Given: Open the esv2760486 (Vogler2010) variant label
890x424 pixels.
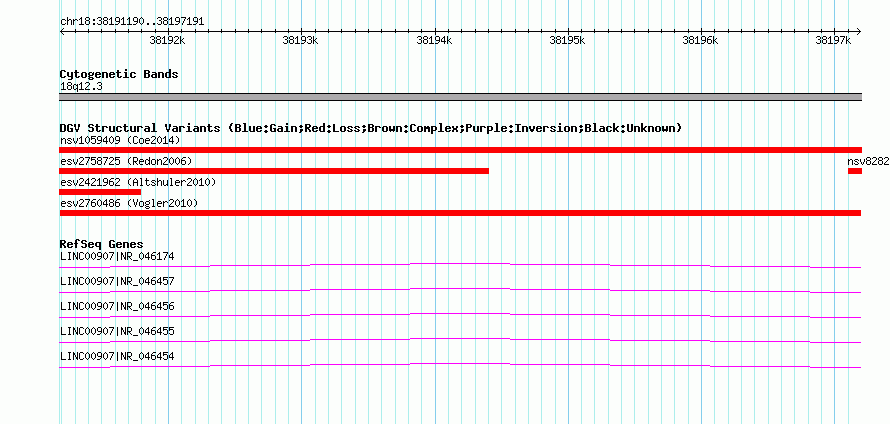Looking at the screenshot, I should coord(129,203).
